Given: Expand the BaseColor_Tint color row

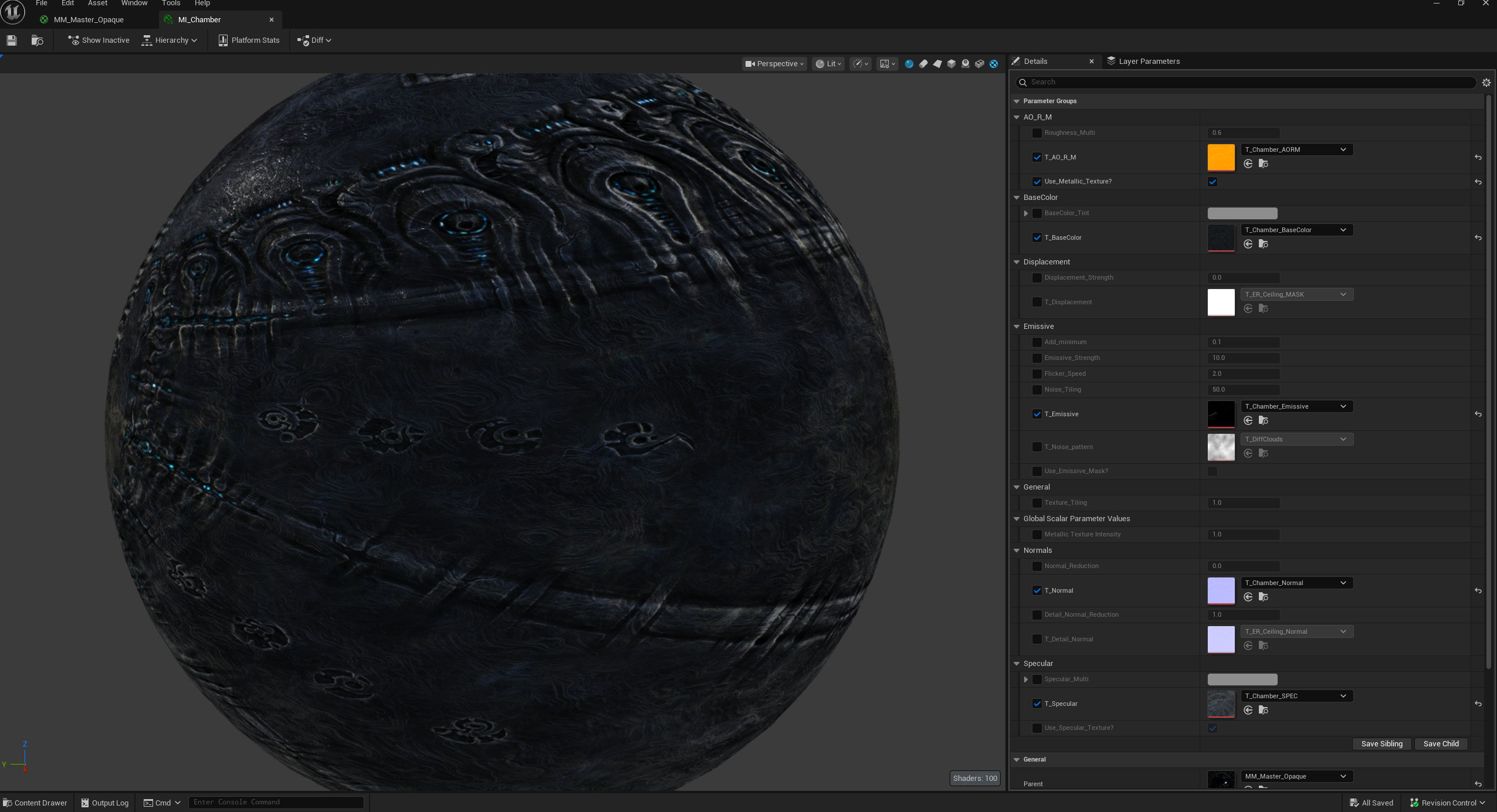Looking at the screenshot, I should click(1025, 213).
